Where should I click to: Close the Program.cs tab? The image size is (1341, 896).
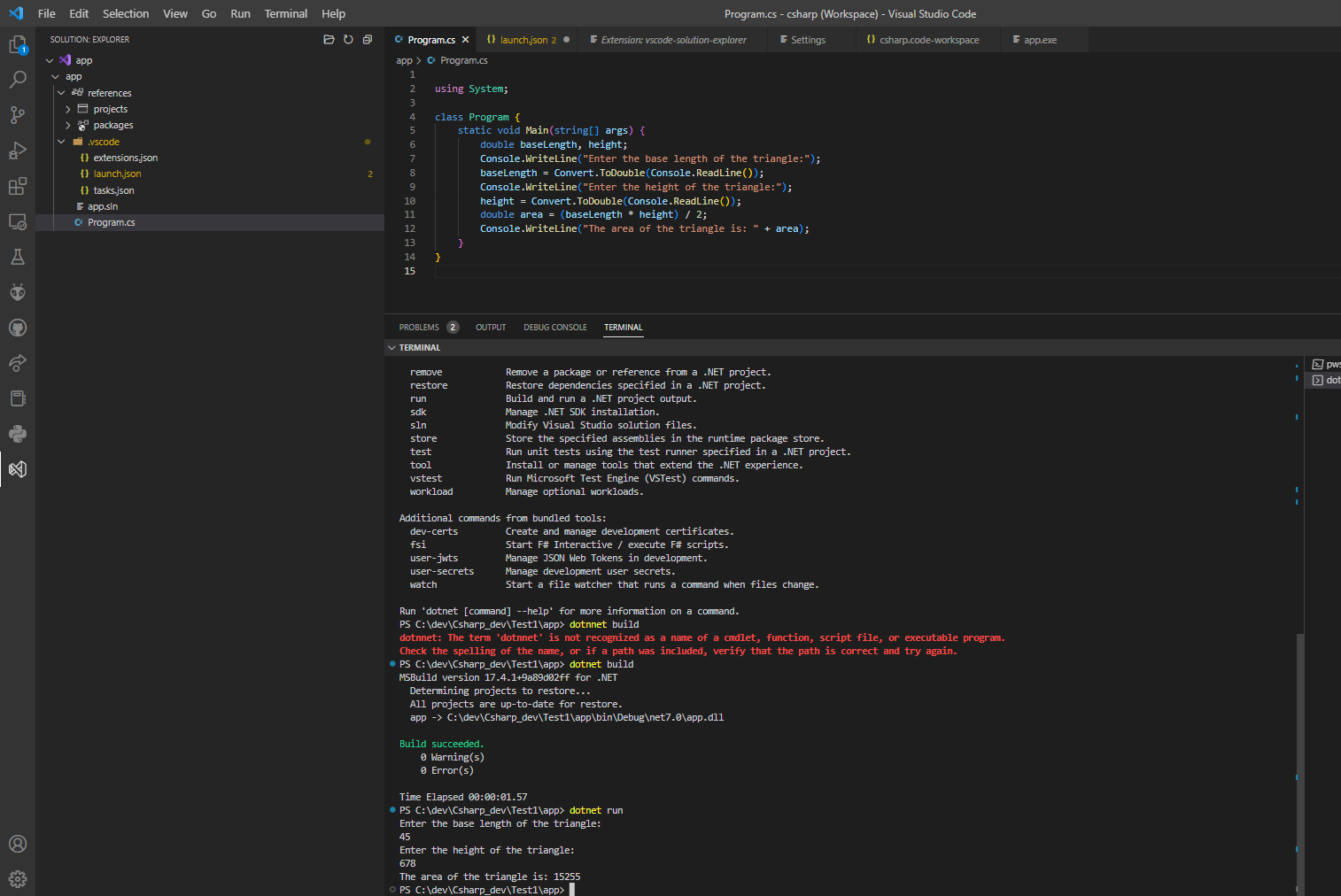point(465,40)
